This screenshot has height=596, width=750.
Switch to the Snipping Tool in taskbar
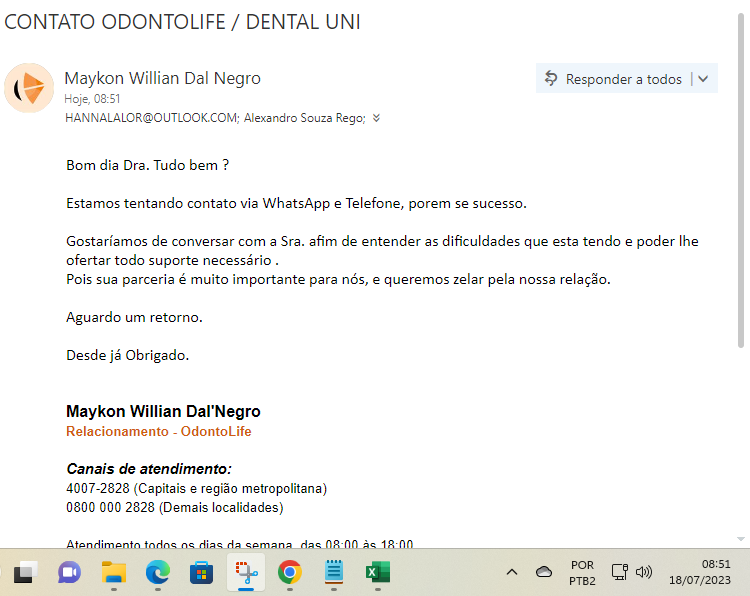point(246,572)
